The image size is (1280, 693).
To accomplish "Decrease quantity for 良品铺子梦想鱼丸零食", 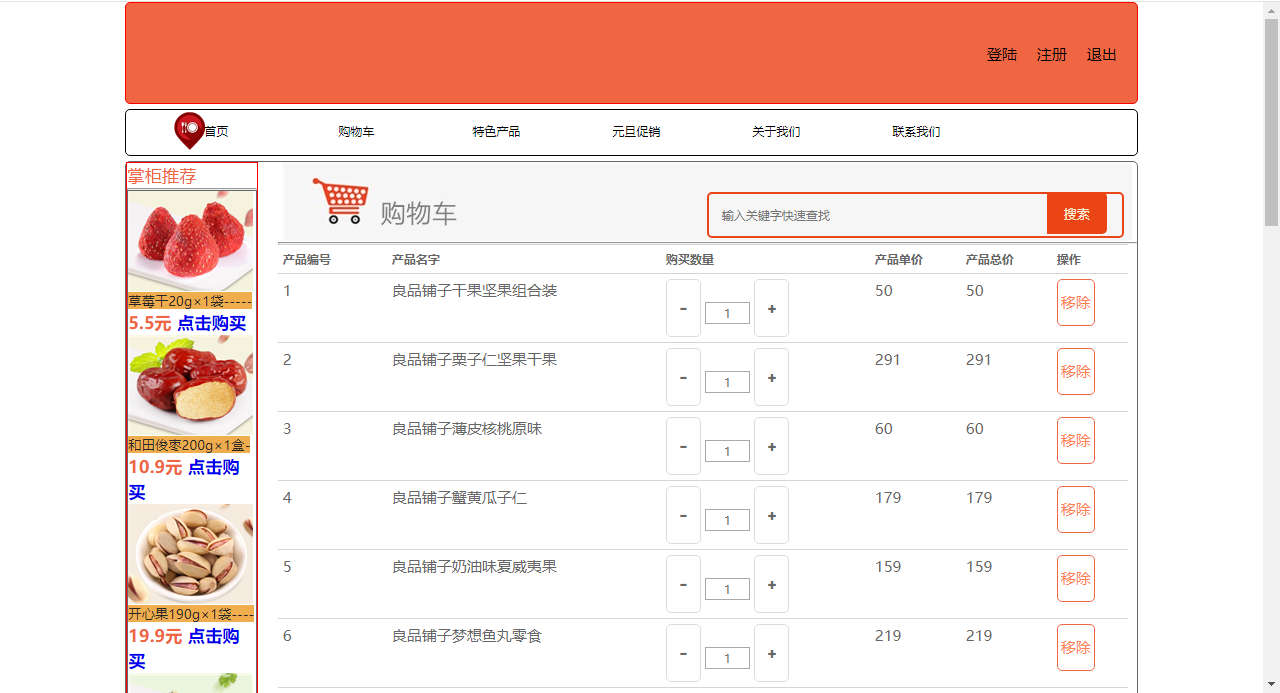I will (x=683, y=653).
